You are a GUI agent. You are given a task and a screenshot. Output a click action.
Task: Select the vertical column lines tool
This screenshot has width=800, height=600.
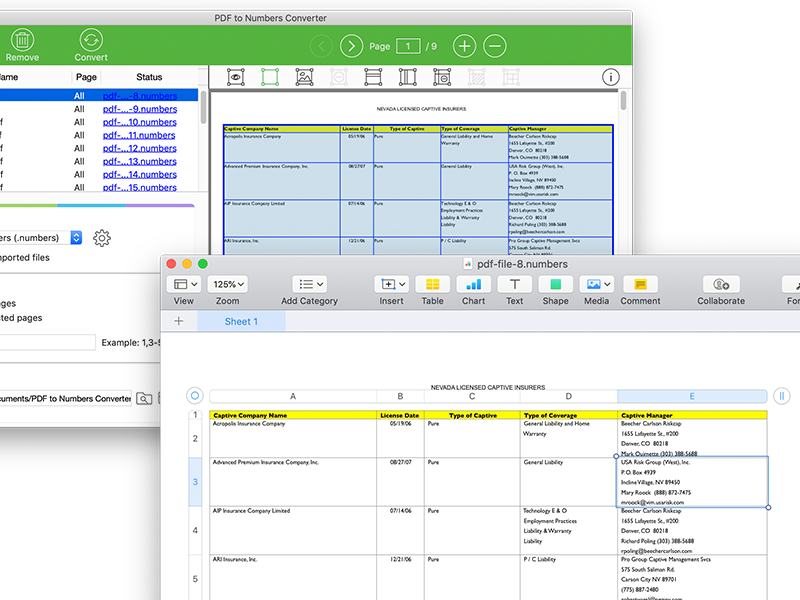point(408,77)
